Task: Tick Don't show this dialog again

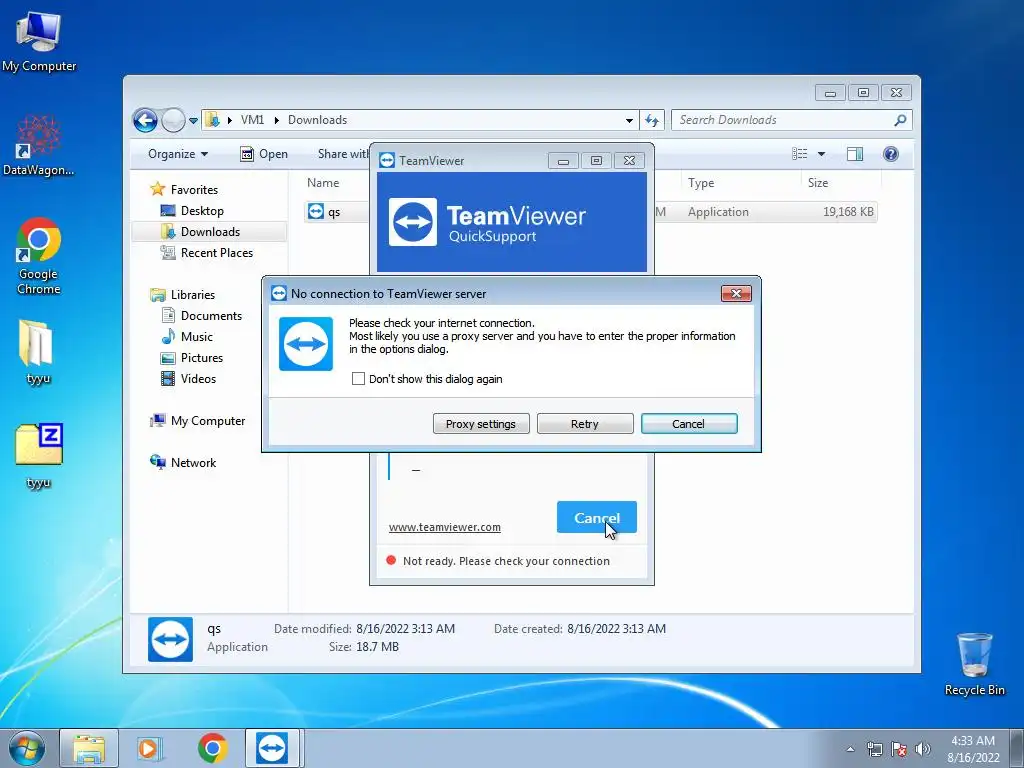Action: tap(358, 379)
